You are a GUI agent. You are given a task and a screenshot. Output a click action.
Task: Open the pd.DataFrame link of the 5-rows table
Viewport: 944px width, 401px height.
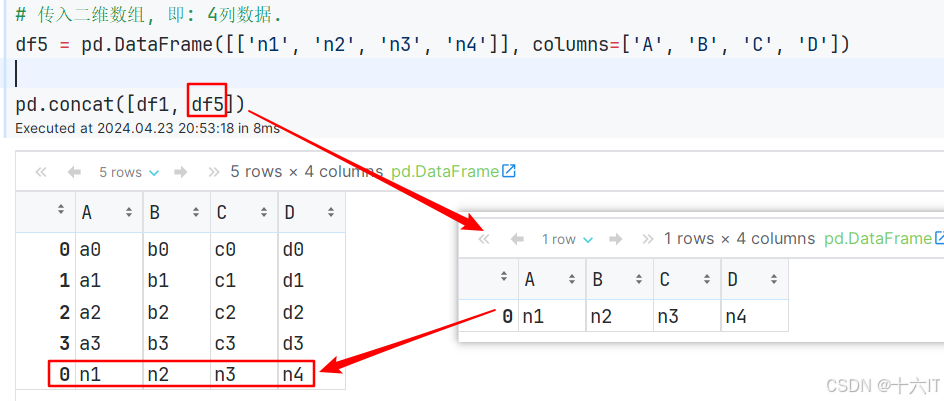coord(454,172)
